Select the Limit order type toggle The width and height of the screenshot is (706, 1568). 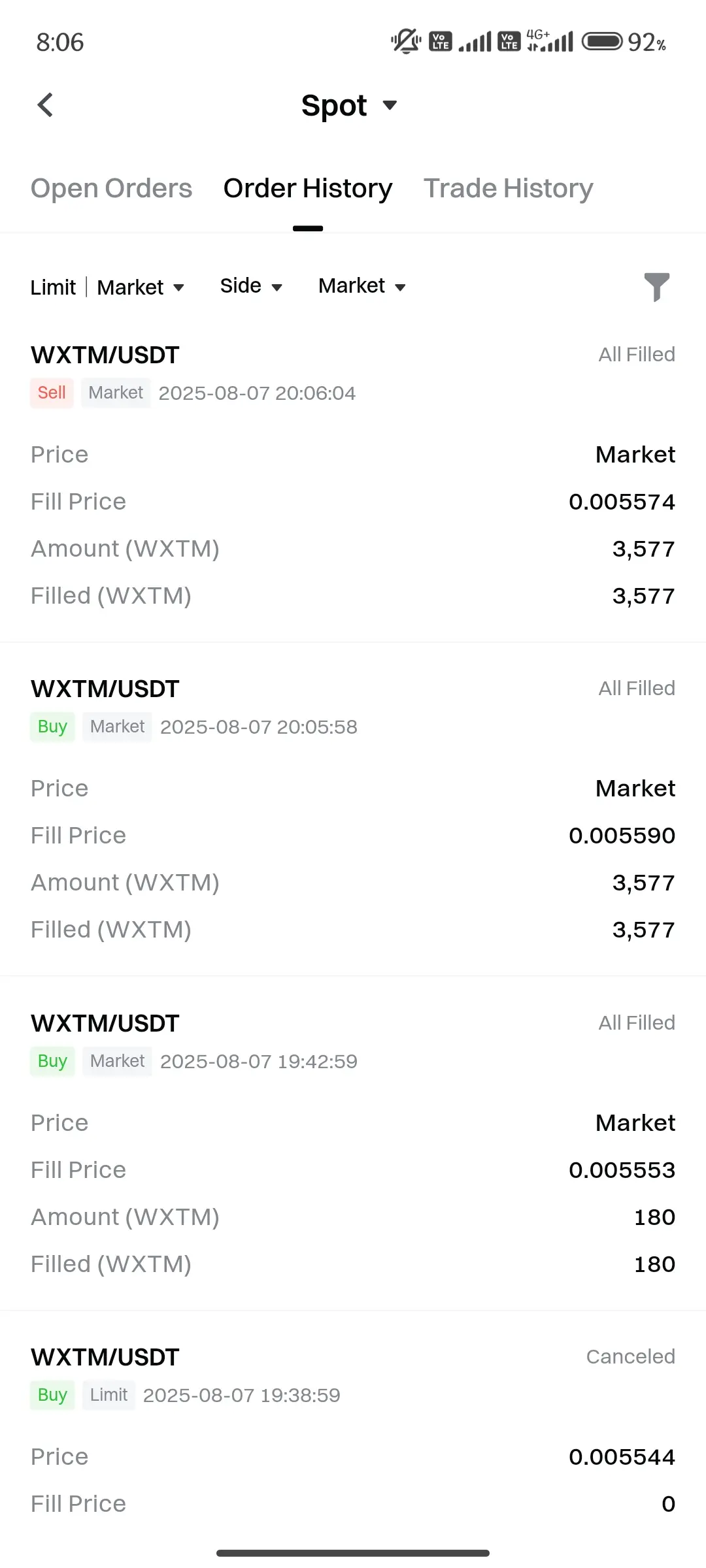tap(53, 287)
